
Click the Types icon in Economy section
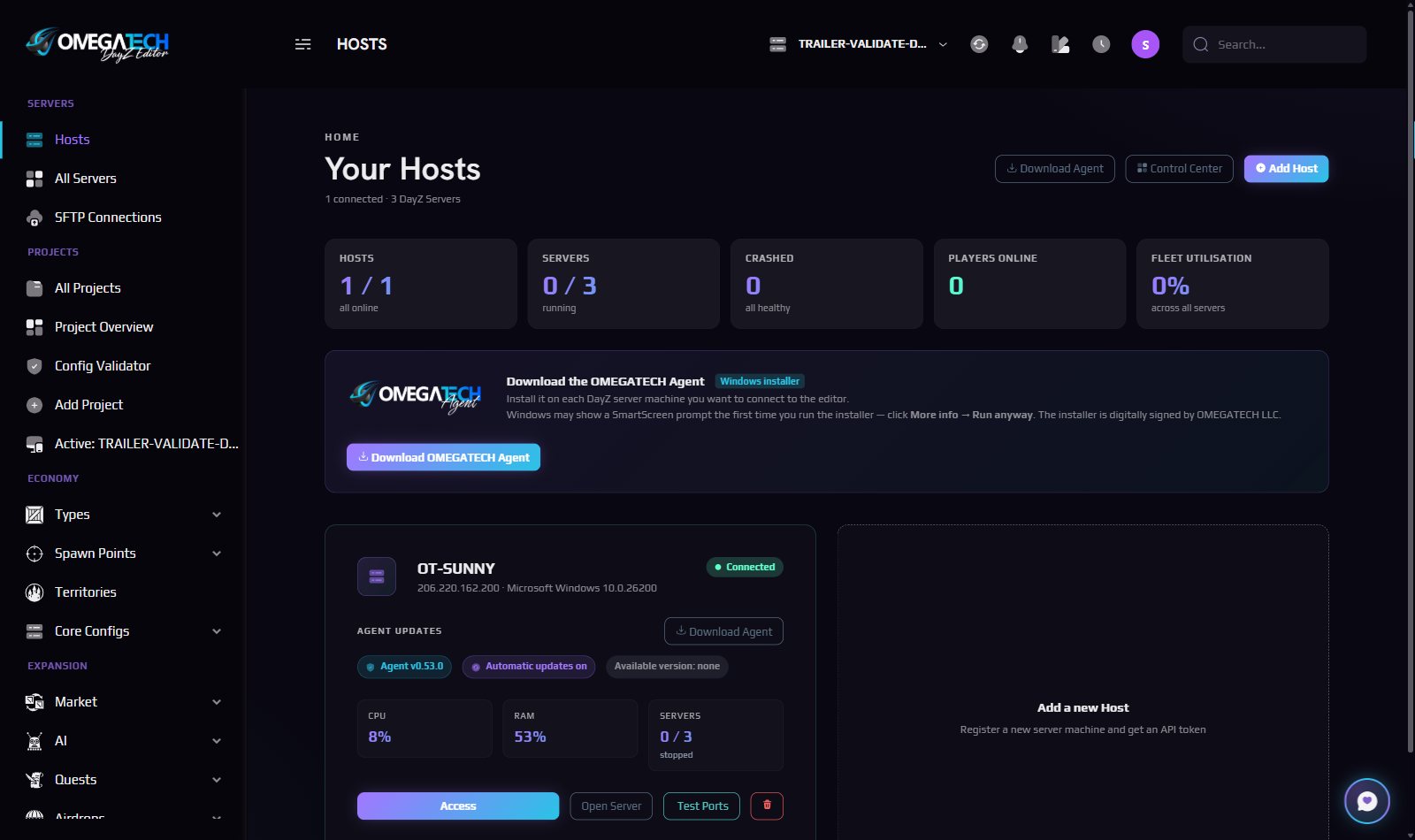(x=34, y=515)
